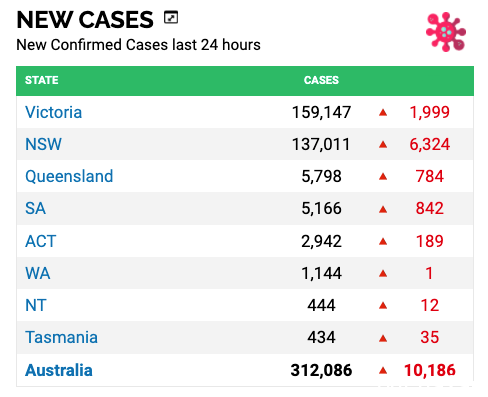Click the red arrow in WA row

[x=383, y=274]
